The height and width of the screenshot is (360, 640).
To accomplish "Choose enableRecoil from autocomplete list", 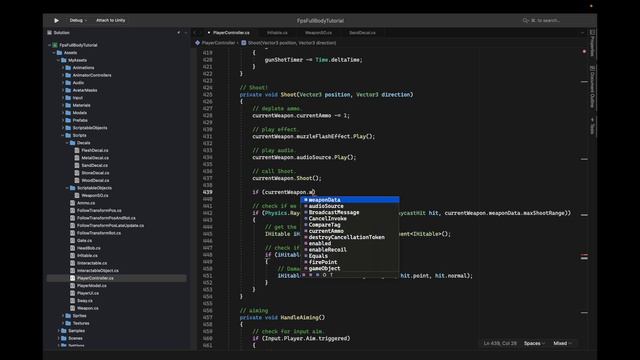I will tap(350, 250).
